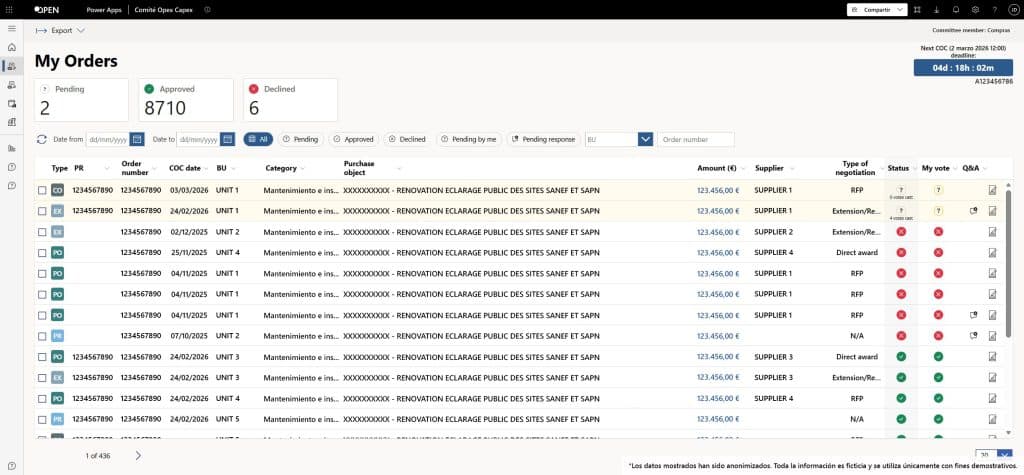1024x475 pixels.
Task: Open the notifications bell
Action: tap(956, 10)
